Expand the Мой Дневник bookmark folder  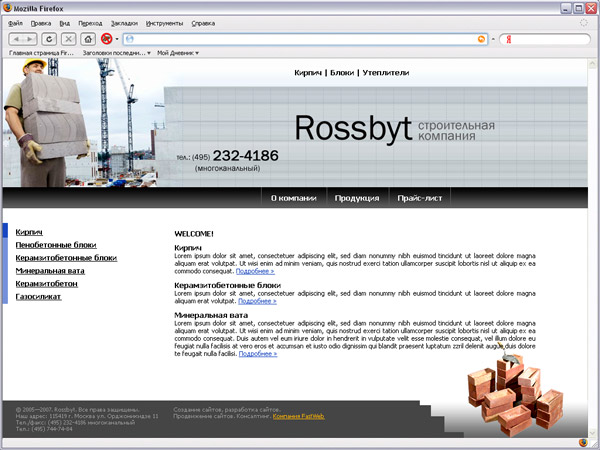(197, 52)
